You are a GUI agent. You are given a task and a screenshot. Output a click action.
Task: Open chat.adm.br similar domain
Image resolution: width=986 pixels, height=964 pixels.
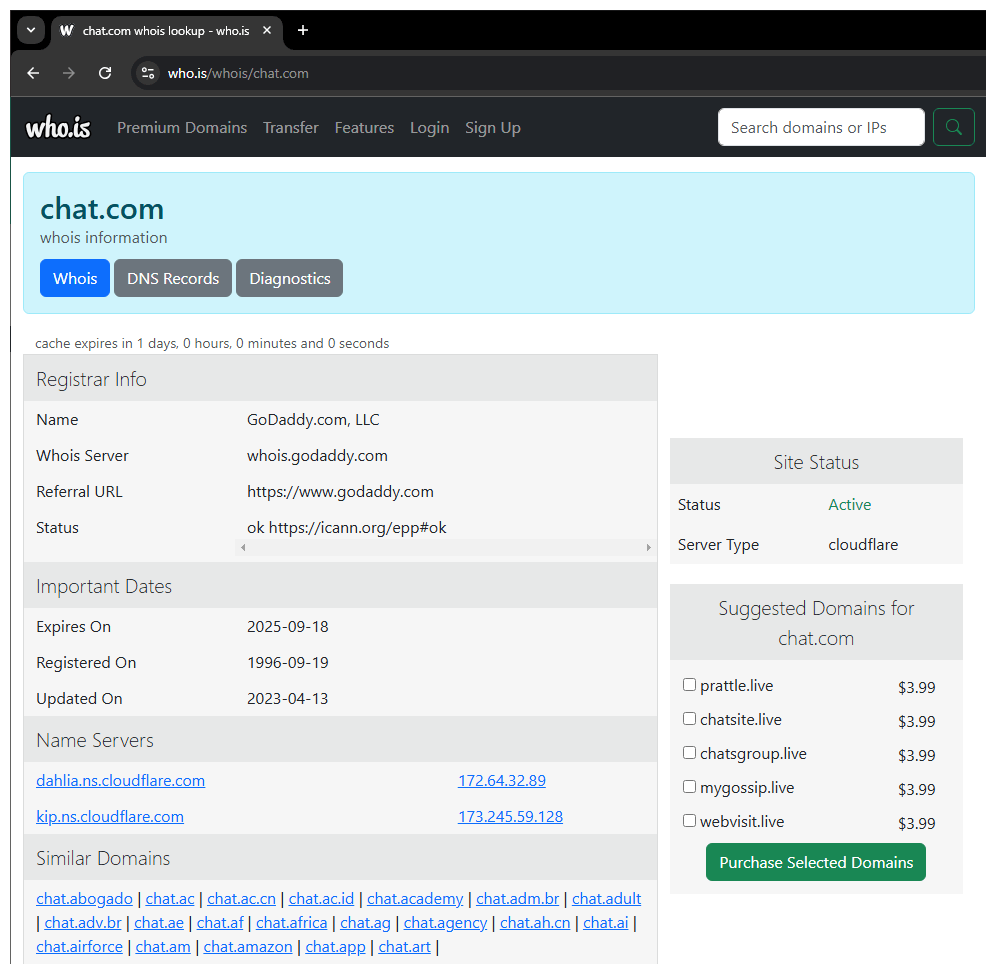[x=518, y=899]
